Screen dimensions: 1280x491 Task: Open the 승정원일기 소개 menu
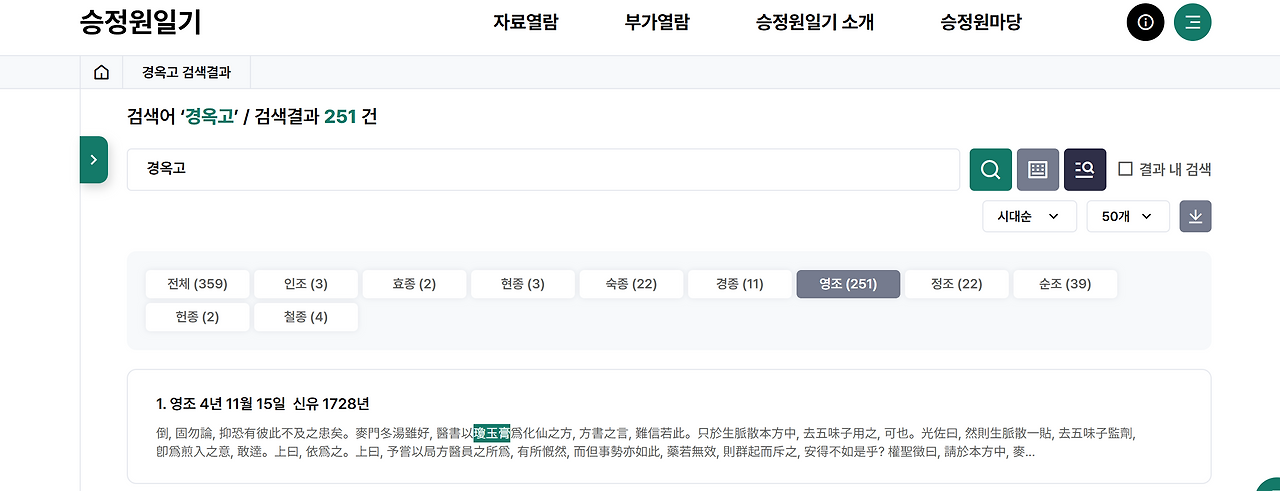point(815,22)
